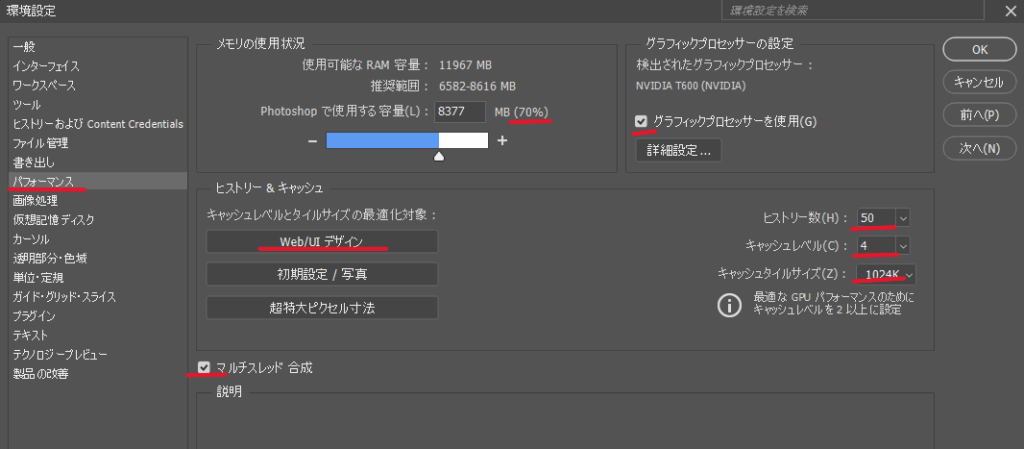Disable マルチスレッド合成 checkbox
The height and width of the screenshot is (449, 1024).
pyautogui.click(x=204, y=367)
